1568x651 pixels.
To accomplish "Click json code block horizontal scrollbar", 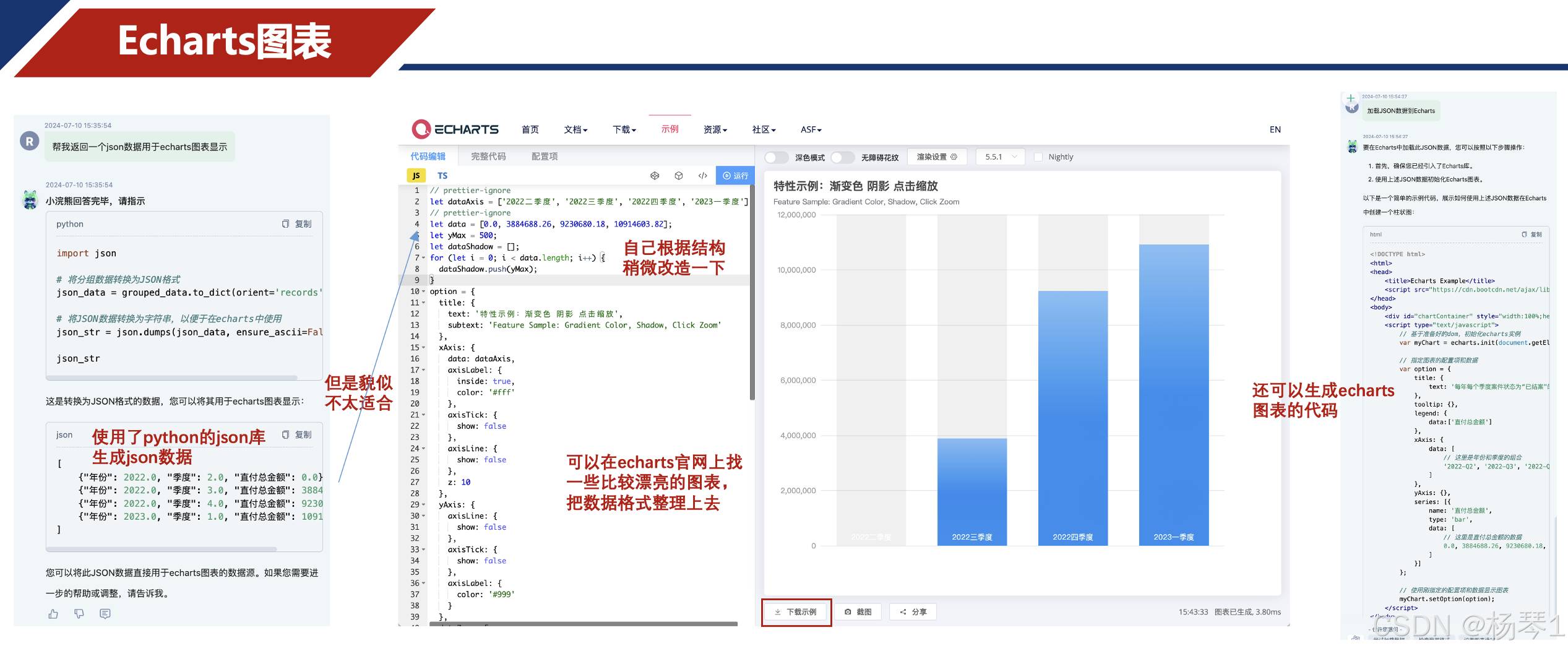I will click(x=162, y=549).
